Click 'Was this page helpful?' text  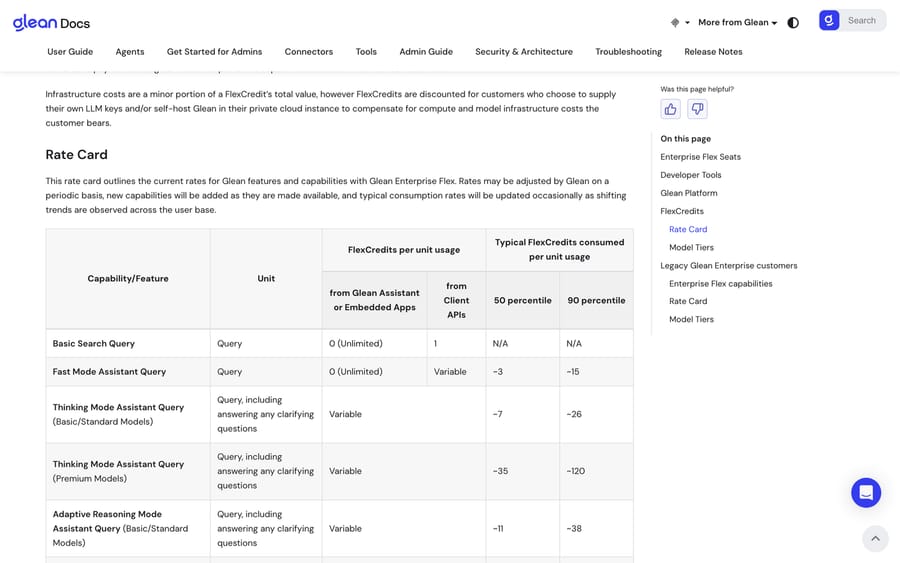697,89
